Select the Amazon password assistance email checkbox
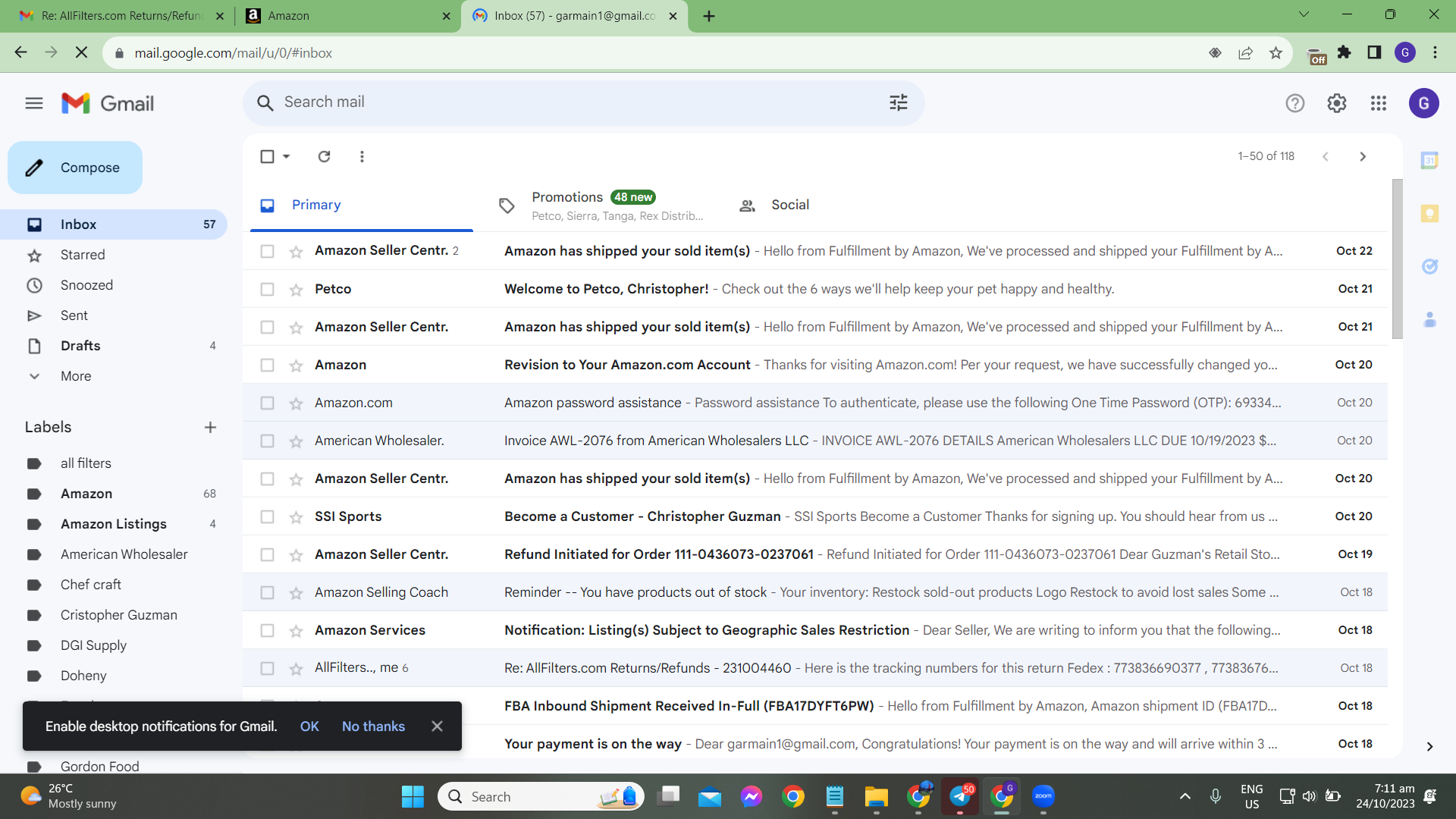1456x819 pixels. pos(267,403)
